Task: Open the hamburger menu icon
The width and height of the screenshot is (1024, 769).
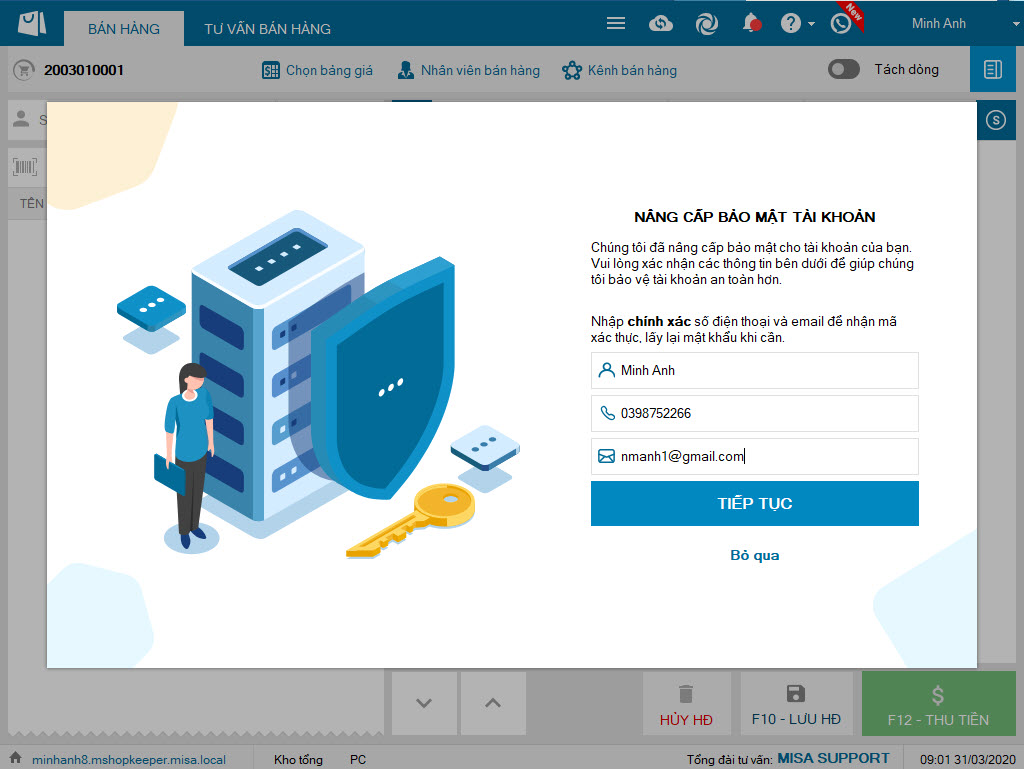Action: pyautogui.click(x=616, y=24)
